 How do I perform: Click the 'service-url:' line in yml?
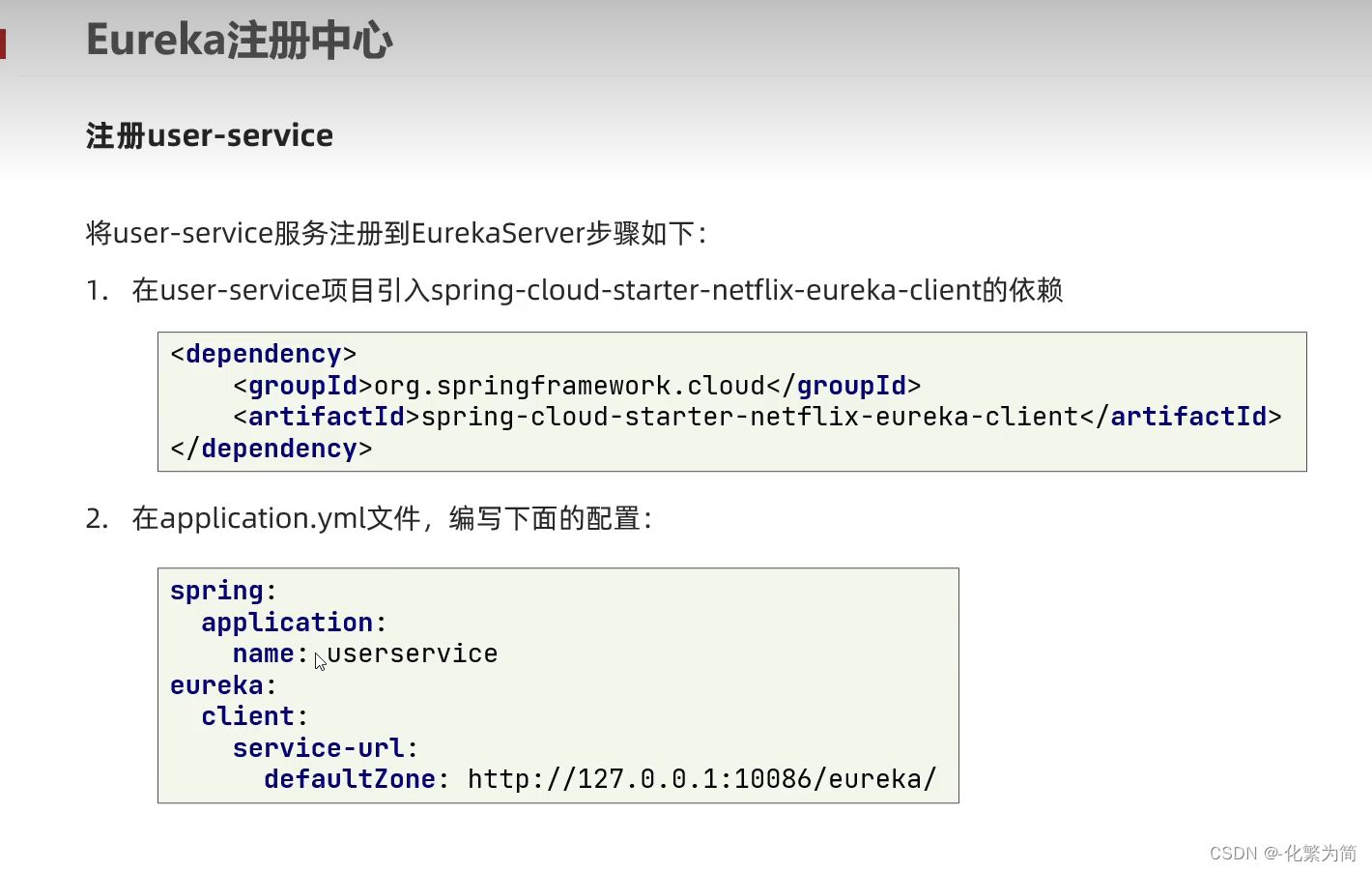click(x=326, y=748)
